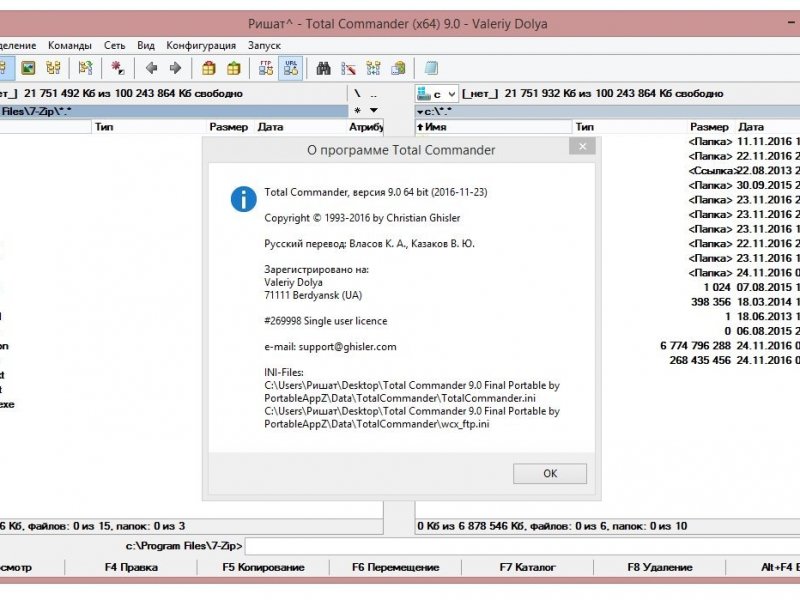Image resolution: width=800 pixels, height=600 pixels.
Task: Click OK in the About dialog
Action: 550,473
